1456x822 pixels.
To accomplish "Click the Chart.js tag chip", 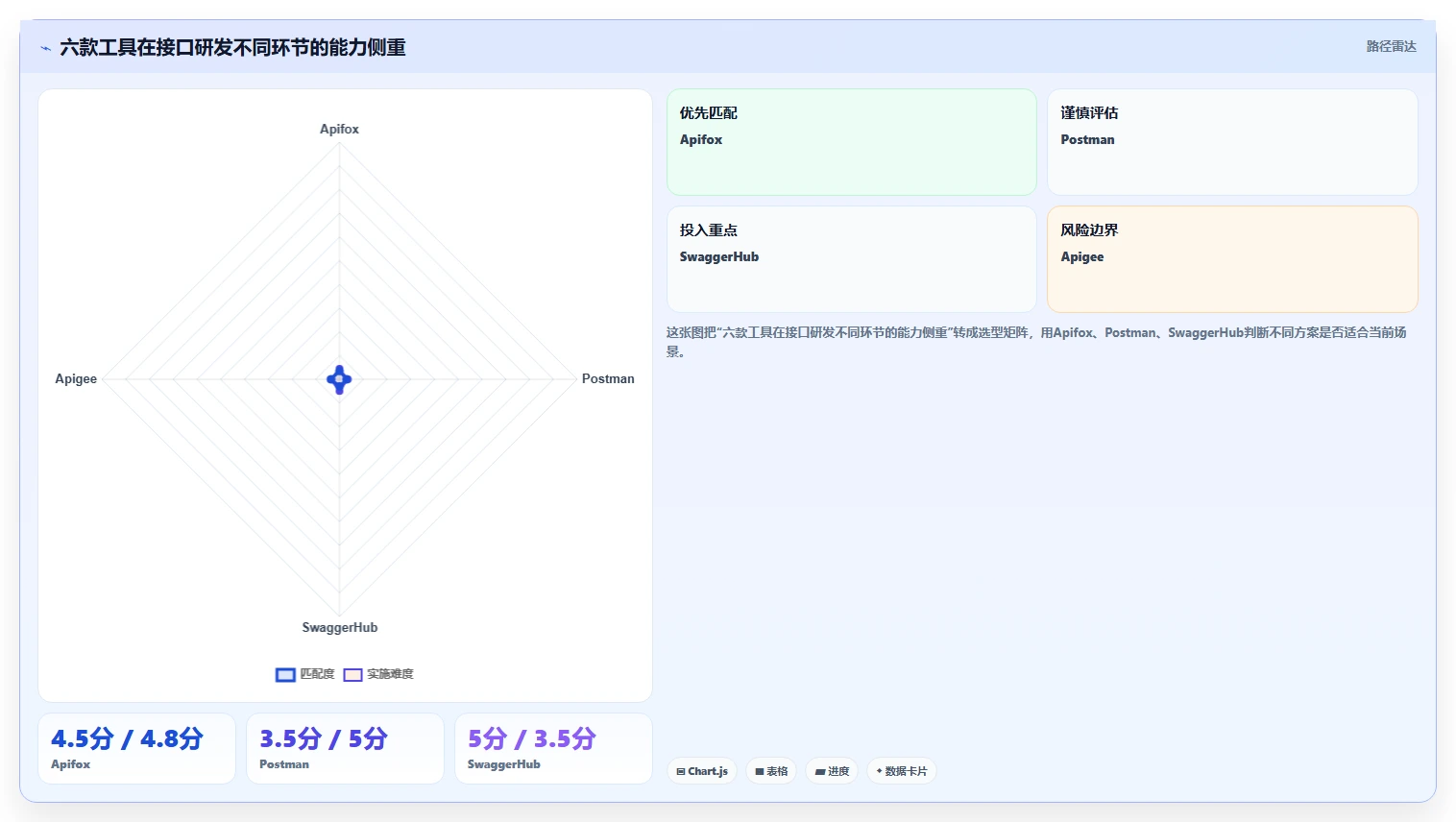I will tap(702, 771).
